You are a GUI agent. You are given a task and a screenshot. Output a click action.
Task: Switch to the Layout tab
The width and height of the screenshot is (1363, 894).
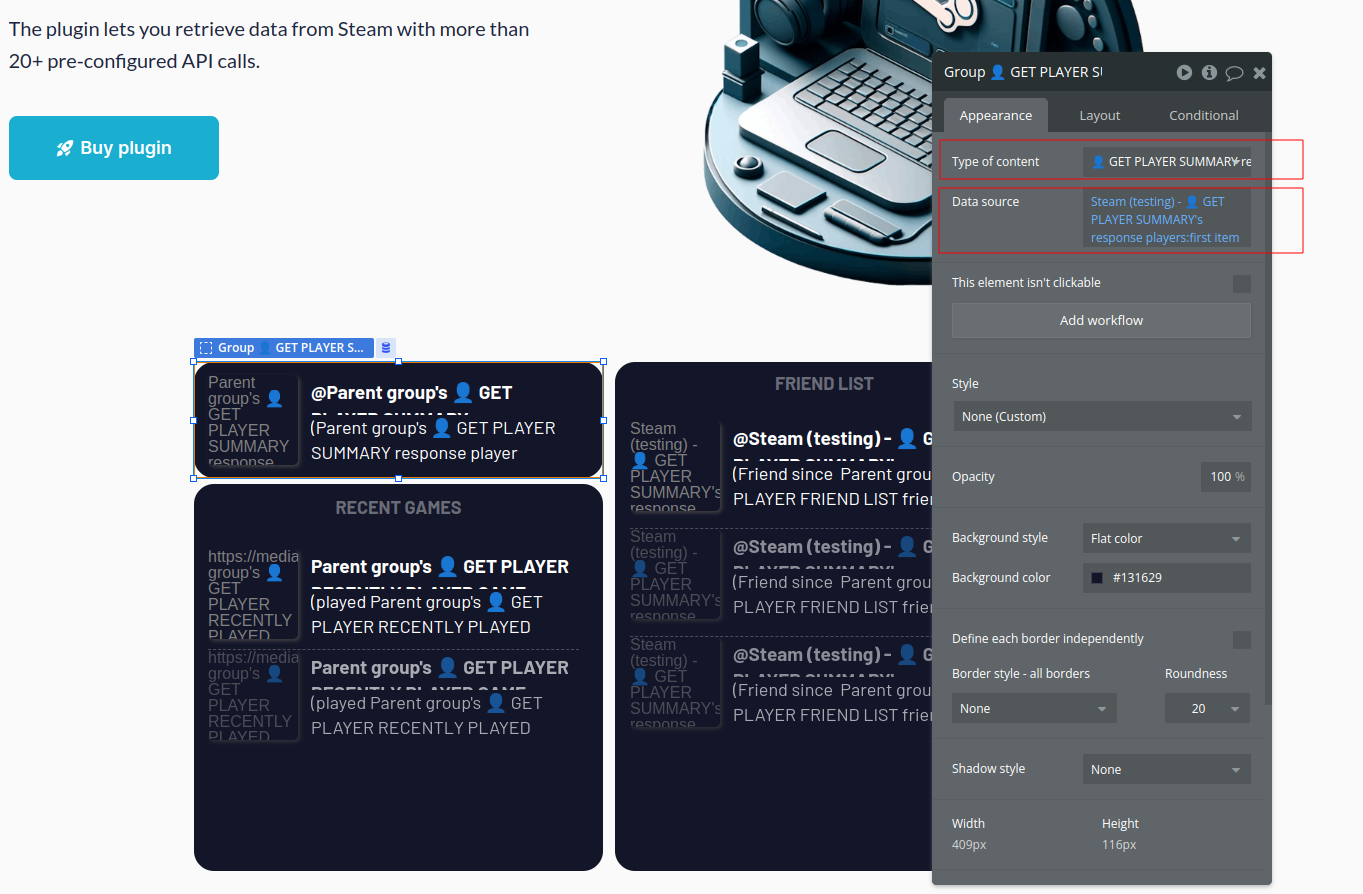[1099, 115]
